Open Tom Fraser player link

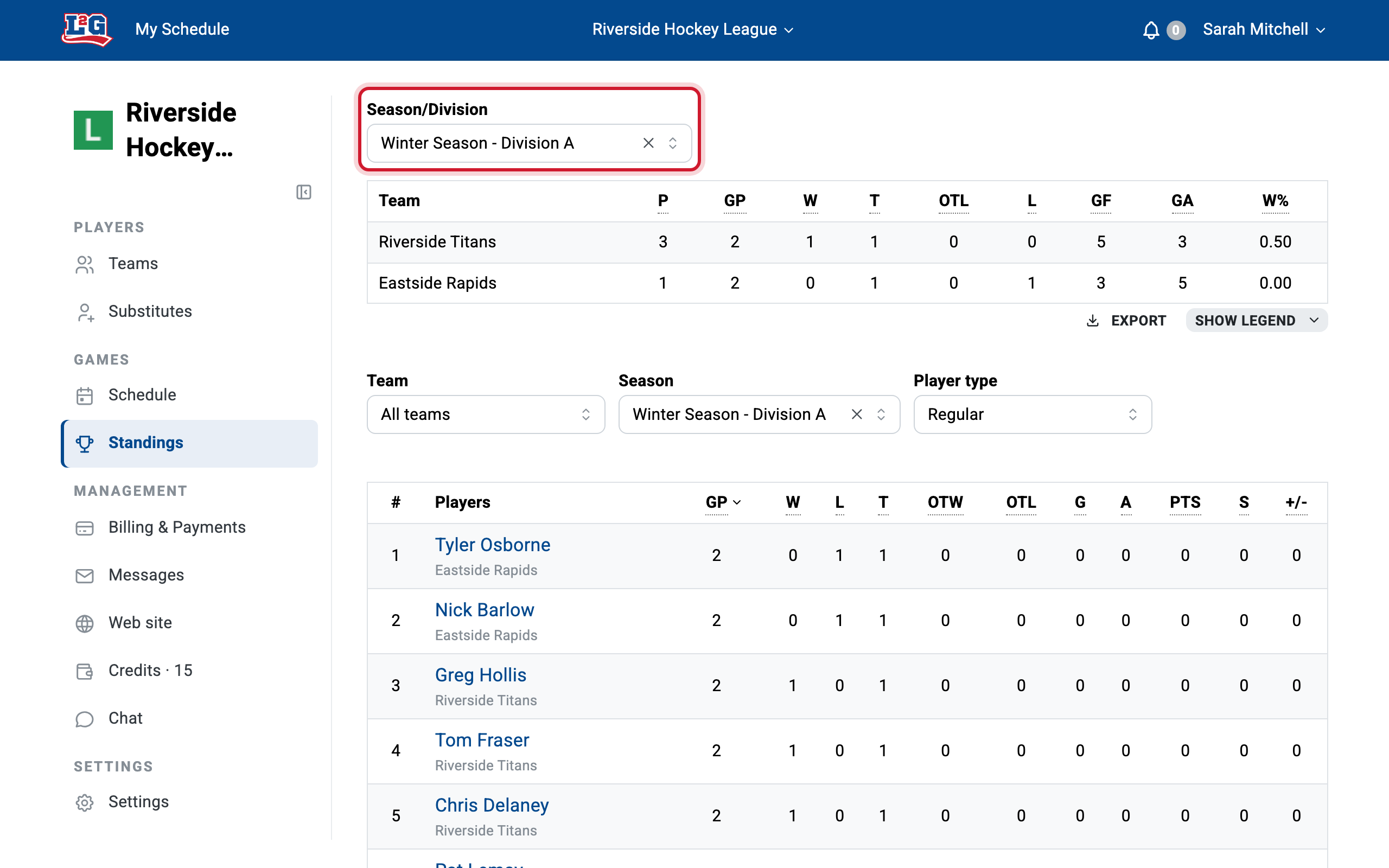coord(482,740)
